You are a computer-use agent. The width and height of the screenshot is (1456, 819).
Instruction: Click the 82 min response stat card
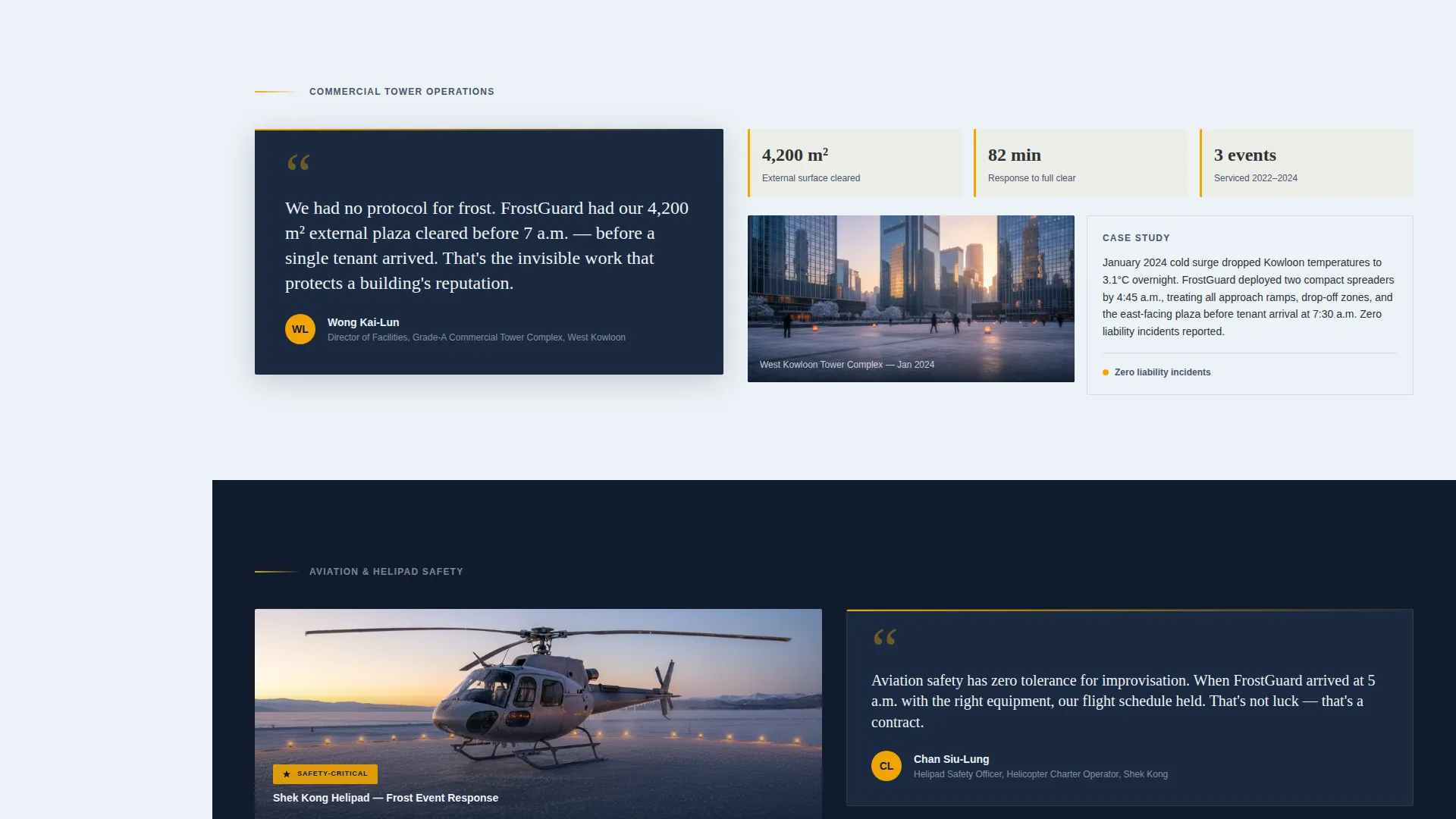pos(1081,163)
